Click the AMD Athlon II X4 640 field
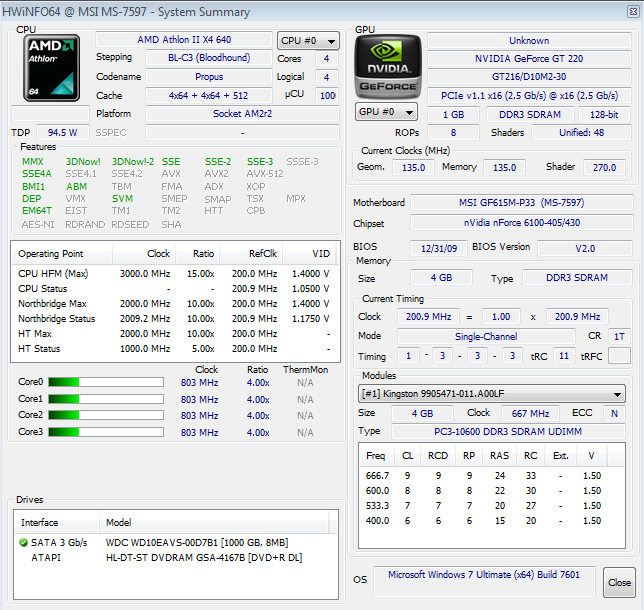The width and height of the screenshot is (644, 610). click(x=184, y=40)
